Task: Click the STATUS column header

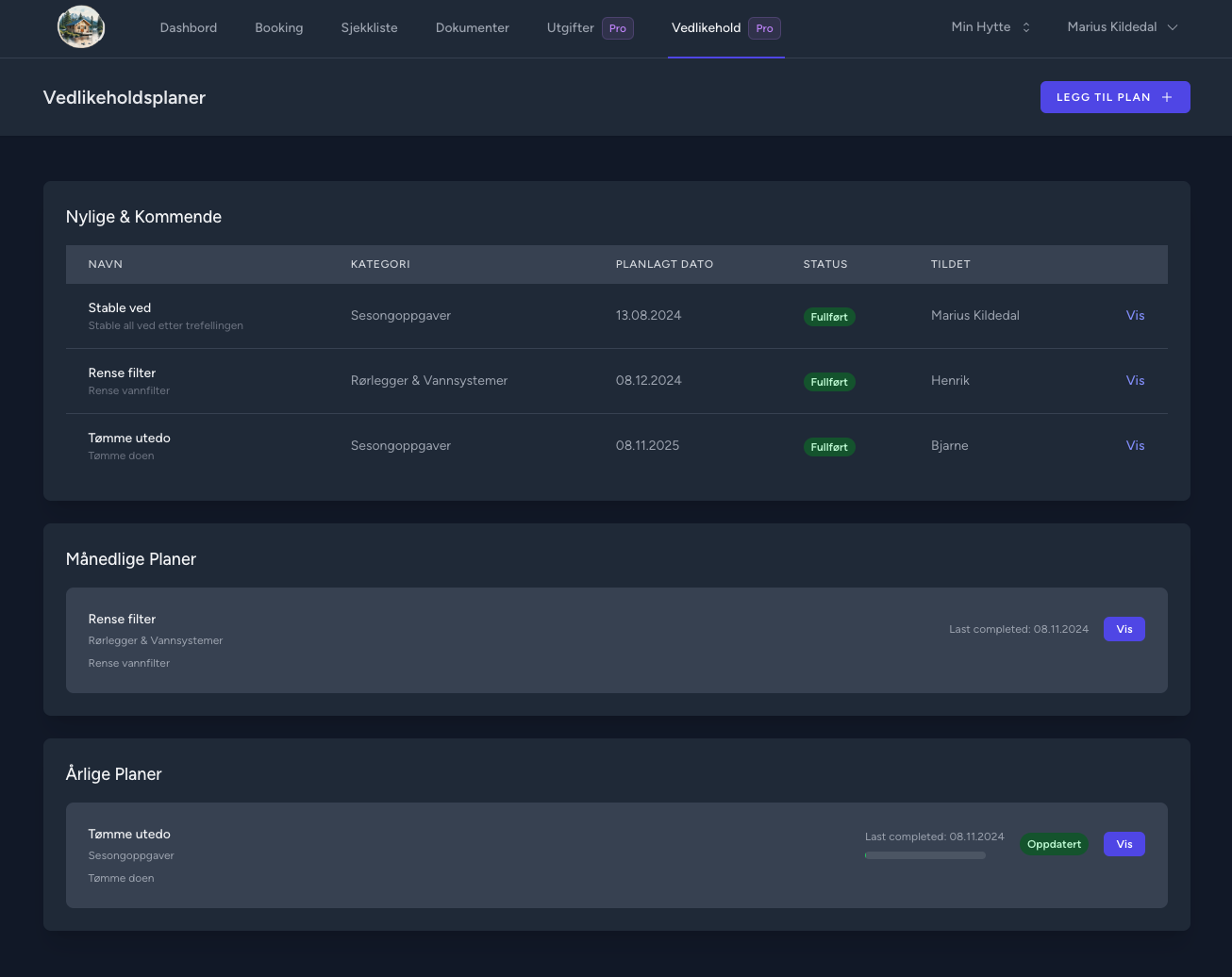Action: pos(825,264)
